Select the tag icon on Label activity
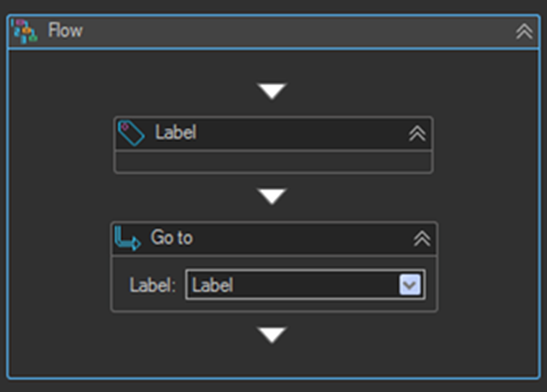The width and height of the screenshot is (547, 392). pyautogui.click(x=131, y=133)
